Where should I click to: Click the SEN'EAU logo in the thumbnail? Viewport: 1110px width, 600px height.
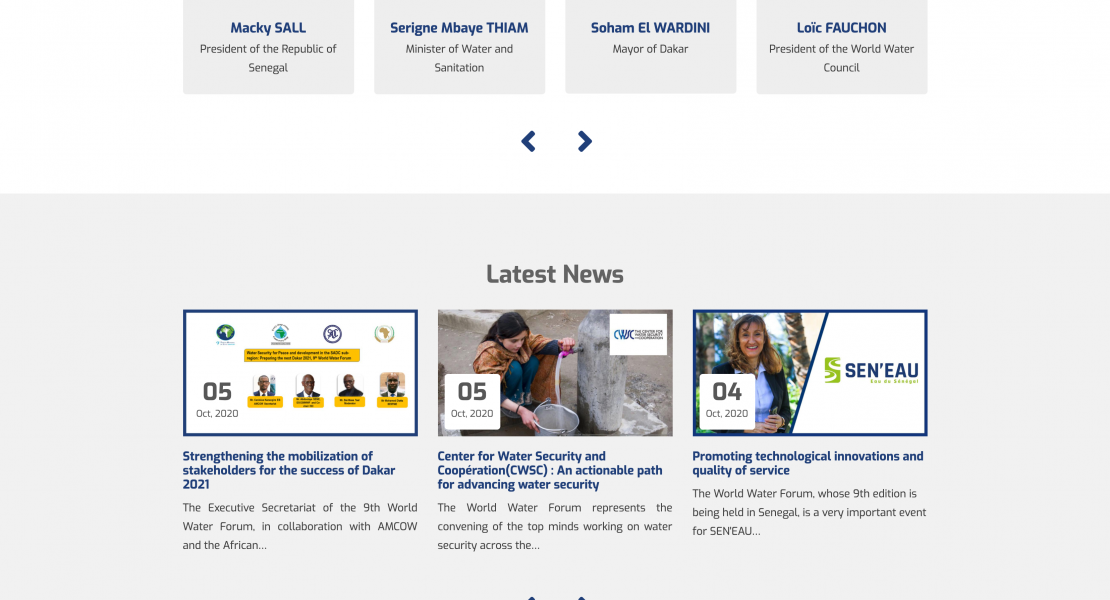871,371
